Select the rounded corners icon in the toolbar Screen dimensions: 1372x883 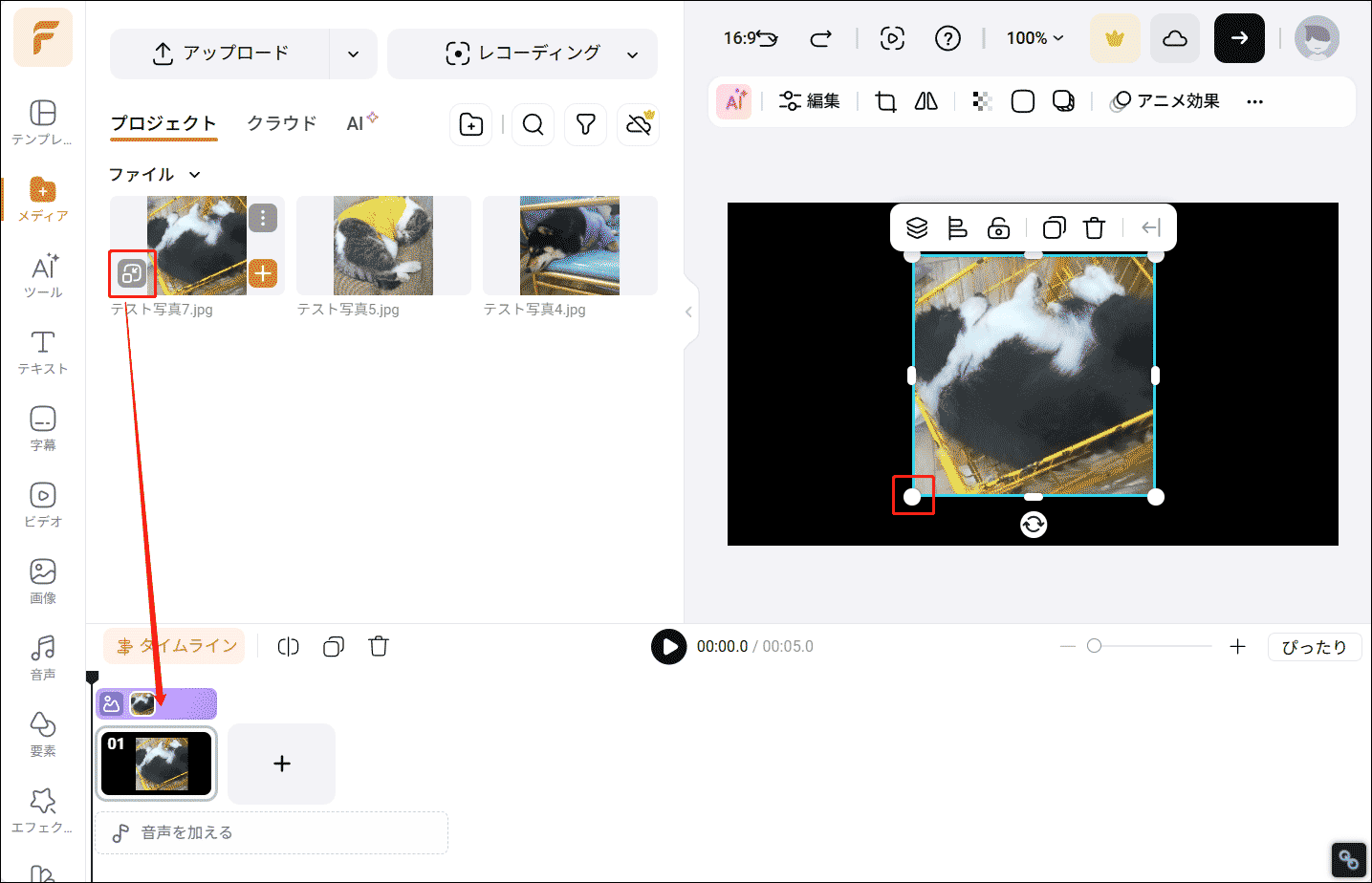[x=1022, y=101]
